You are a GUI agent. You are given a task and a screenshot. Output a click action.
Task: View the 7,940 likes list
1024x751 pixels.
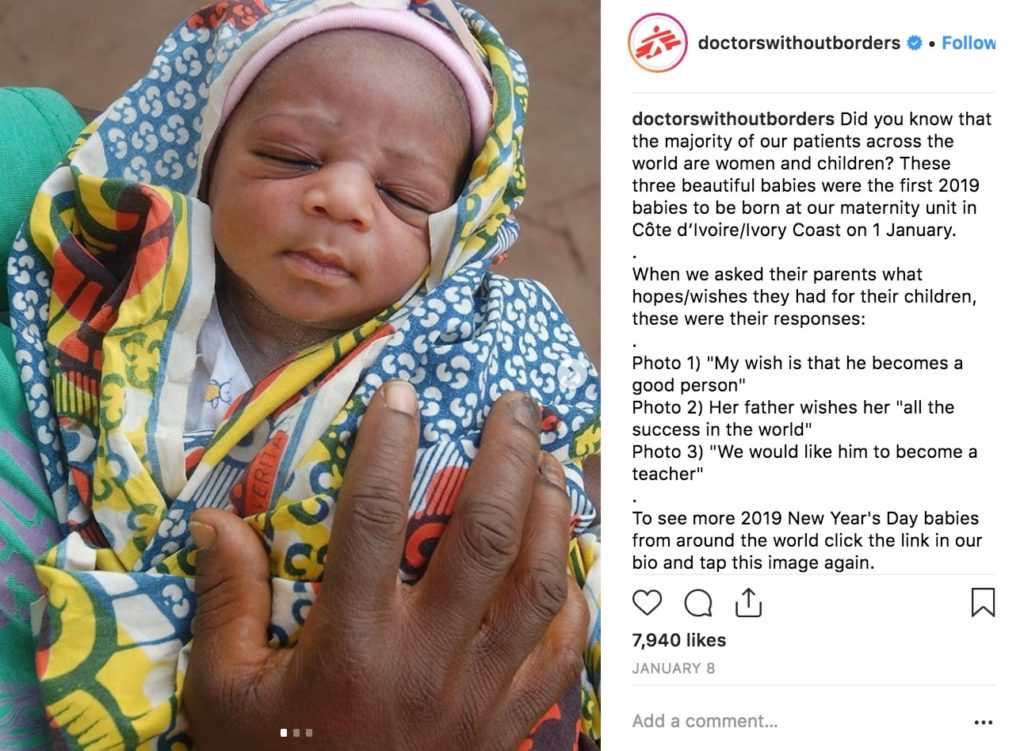(x=679, y=640)
